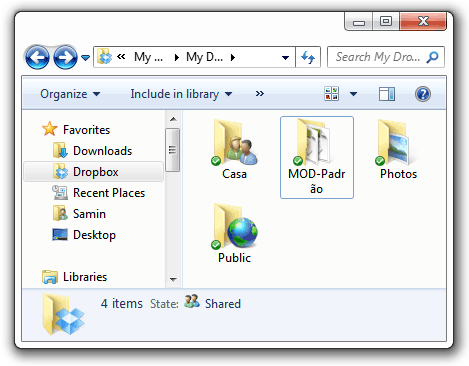This screenshot has width=469, height=366.
Task: Select the 'My ...' breadcrumb segment
Action: [x=148, y=57]
